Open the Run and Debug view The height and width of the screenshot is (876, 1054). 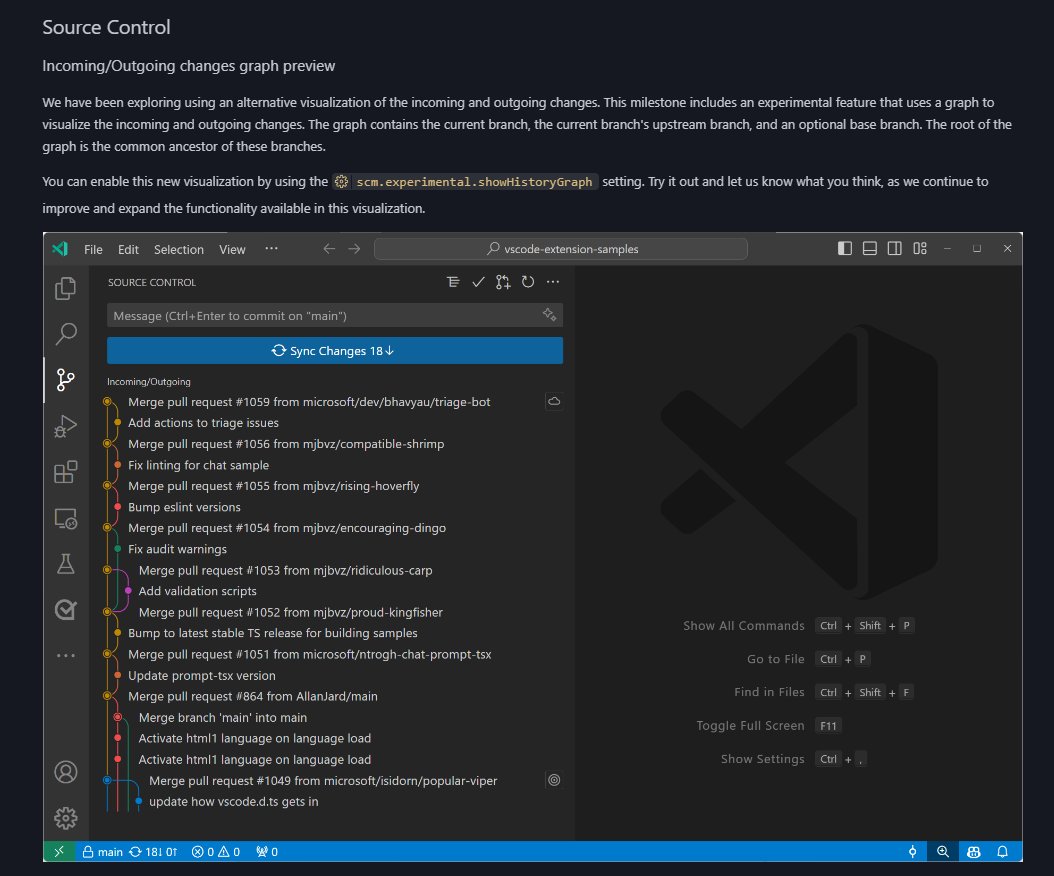point(65,426)
